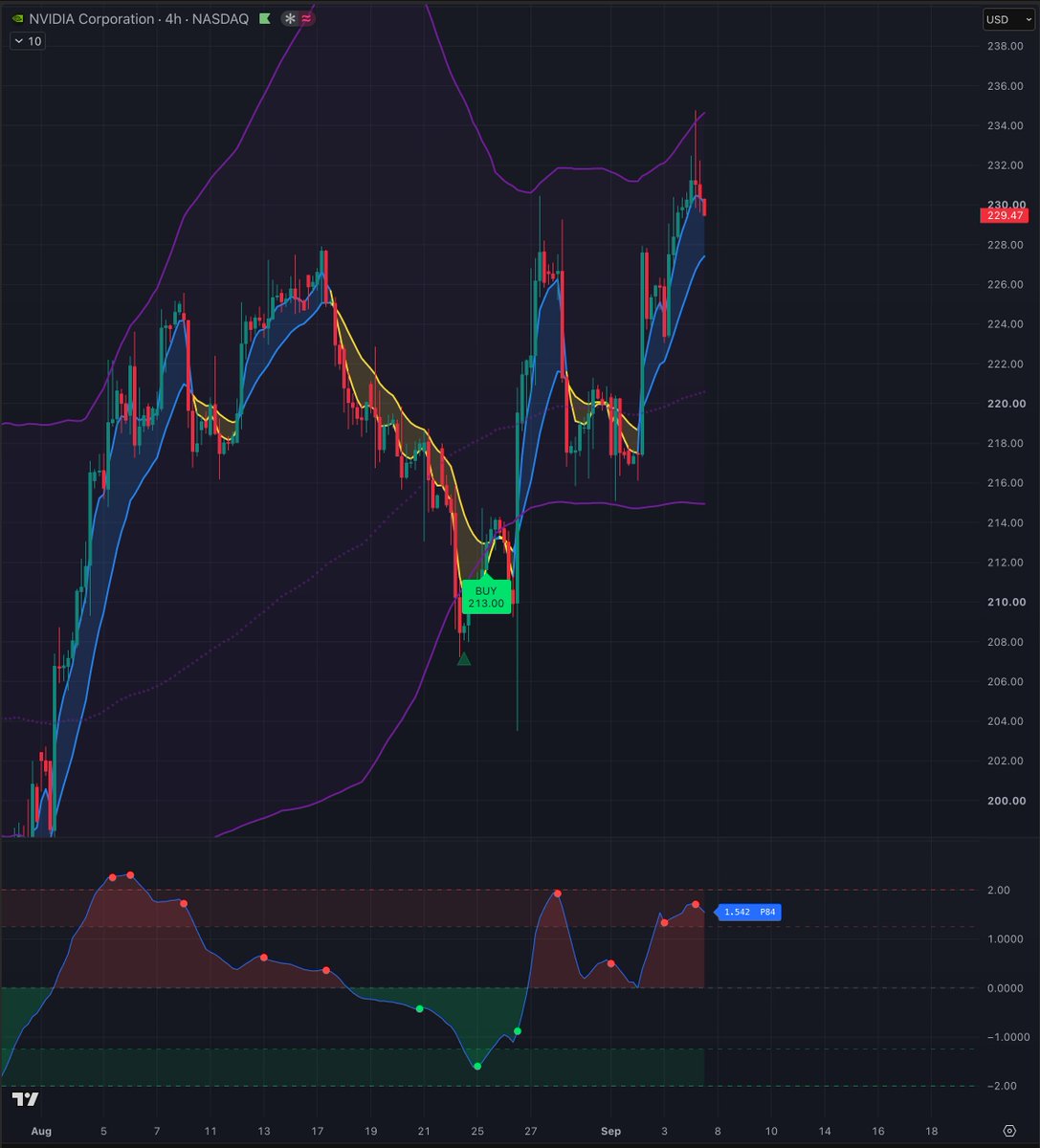Click the 18 date label on time axis
The image size is (1040, 1148).
click(x=931, y=1131)
